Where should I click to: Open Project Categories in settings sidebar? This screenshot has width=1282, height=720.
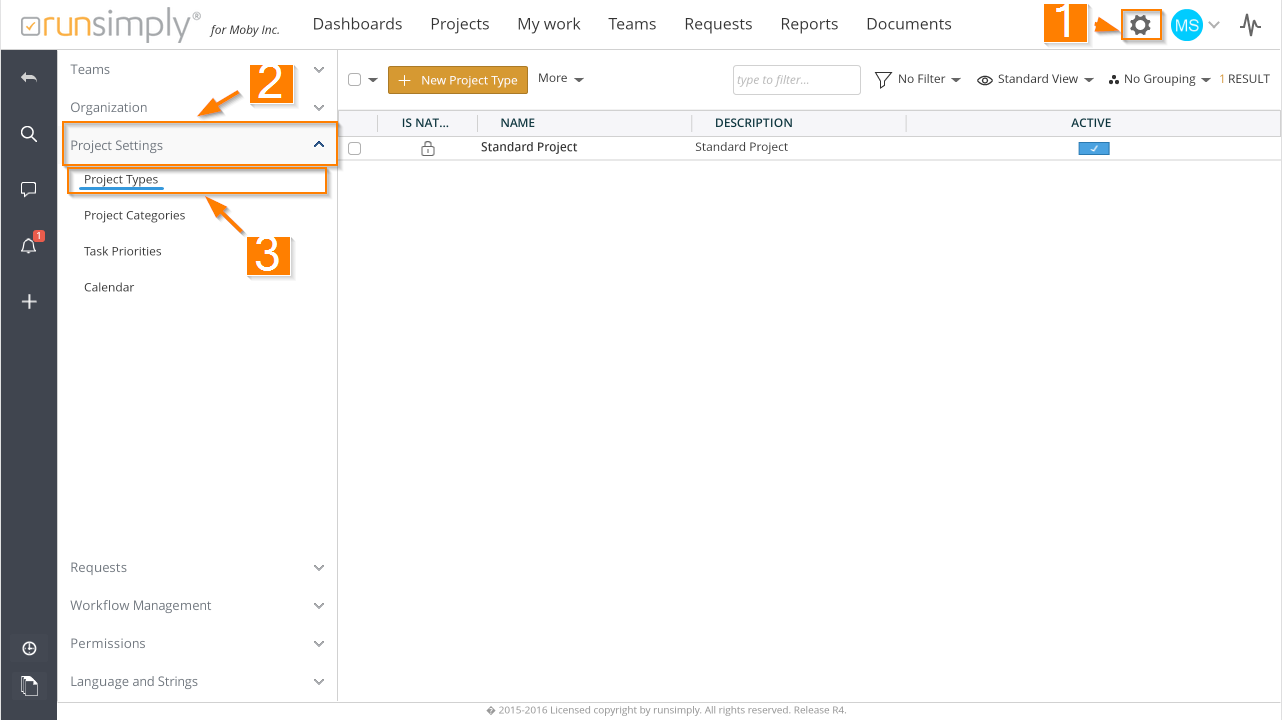tap(135, 216)
